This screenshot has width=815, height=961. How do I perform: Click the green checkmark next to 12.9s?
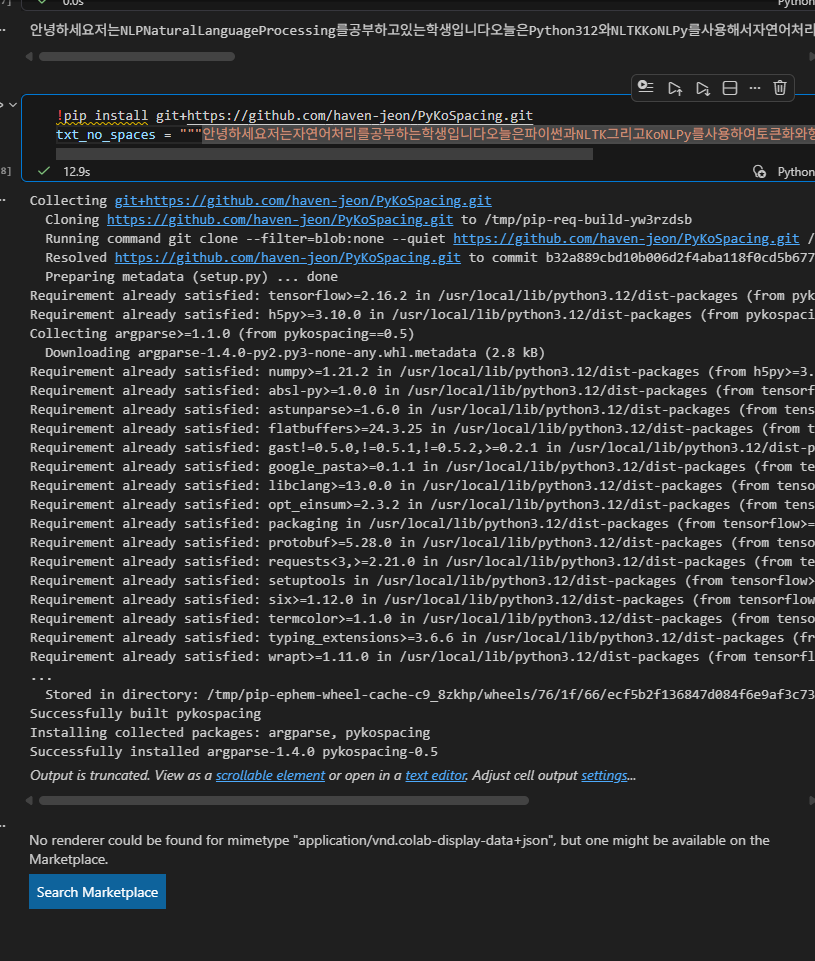point(44,171)
